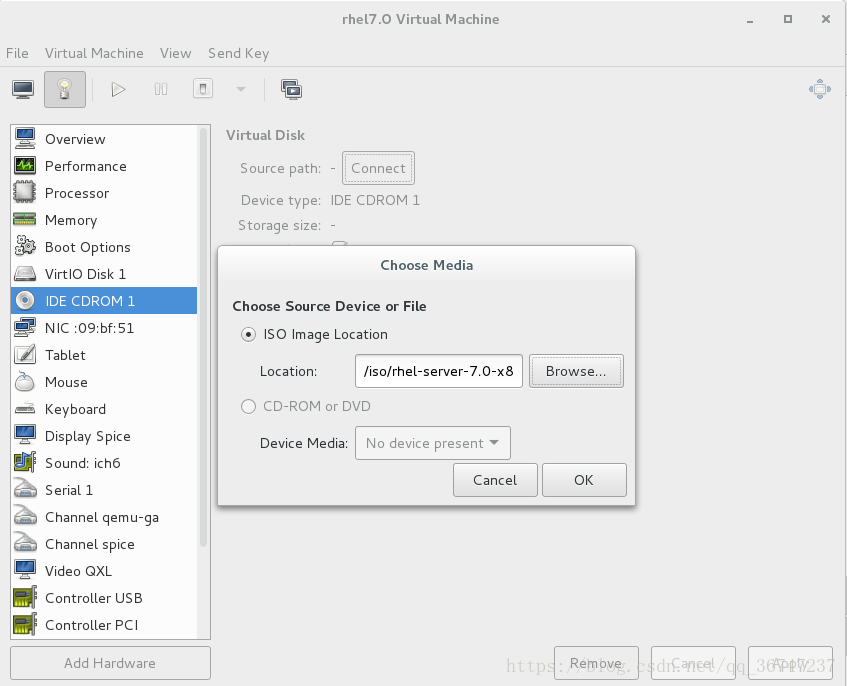Image resolution: width=847 pixels, height=686 pixels.
Task: Select Keyboard in hardware list
Action: 104,409
